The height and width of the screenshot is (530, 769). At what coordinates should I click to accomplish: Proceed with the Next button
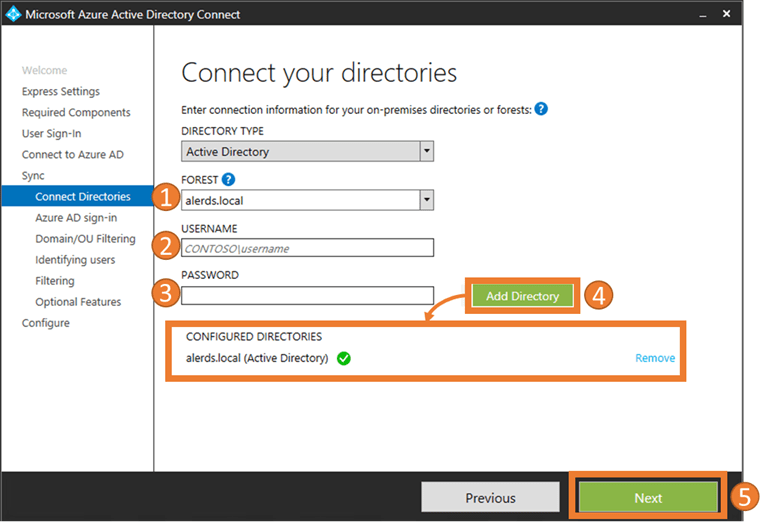648,498
